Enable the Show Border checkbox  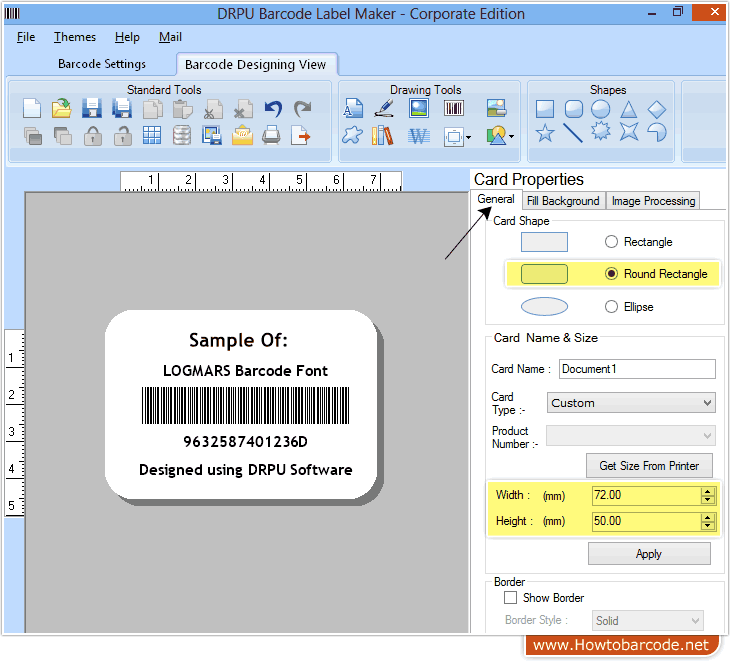pos(510,598)
